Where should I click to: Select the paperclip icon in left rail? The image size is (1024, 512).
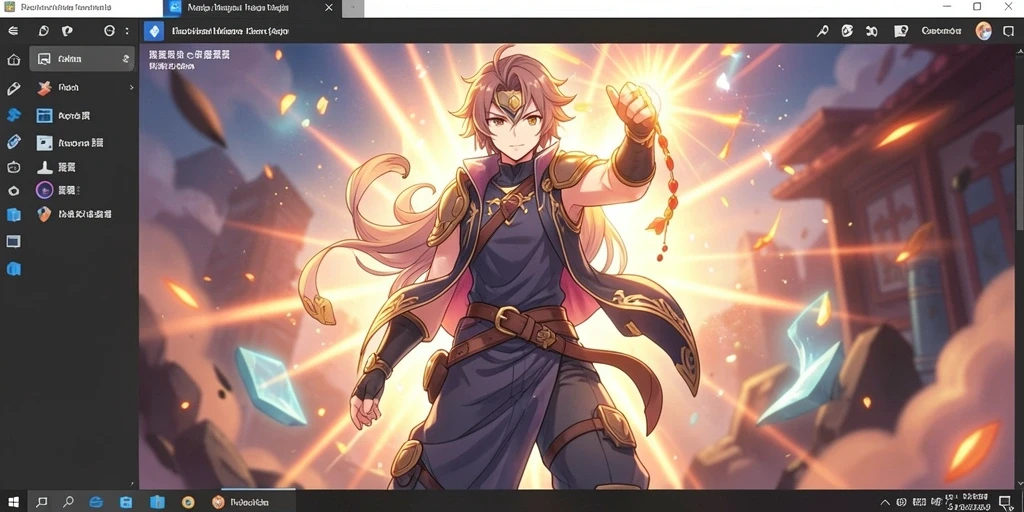point(13,142)
